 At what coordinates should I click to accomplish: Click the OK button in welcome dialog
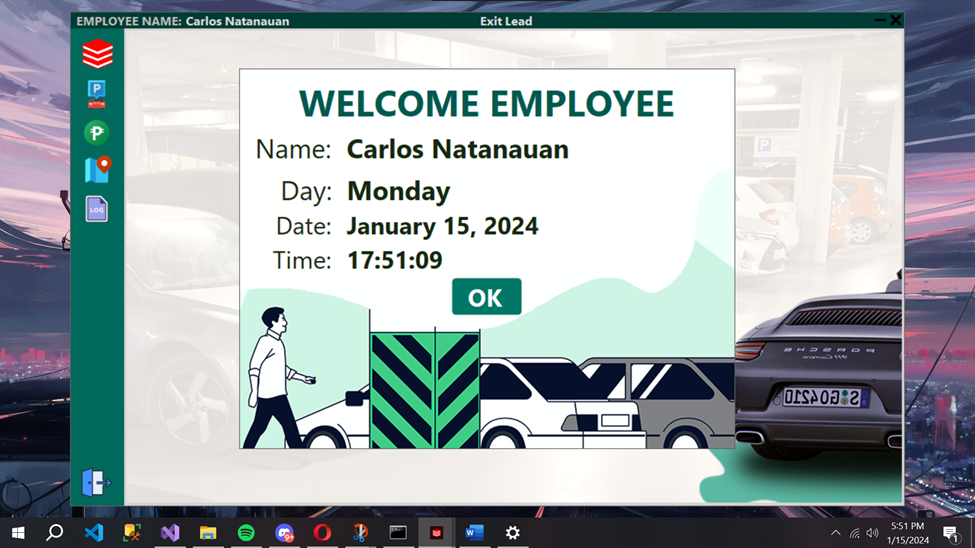pyautogui.click(x=486, y=297)
